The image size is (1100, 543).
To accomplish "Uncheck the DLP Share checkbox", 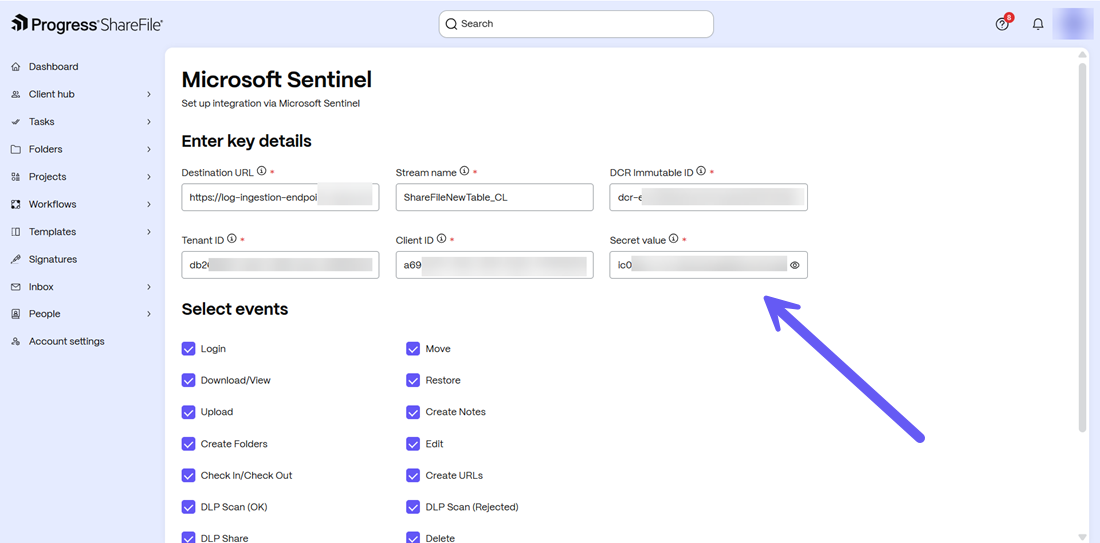I will coord(188,537).
